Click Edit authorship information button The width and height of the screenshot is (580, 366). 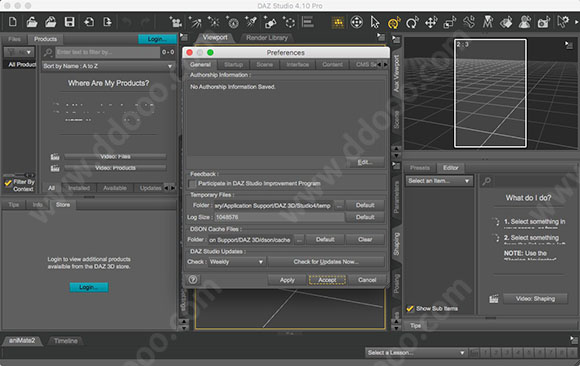pyautogui.click(x=365, y=162)
